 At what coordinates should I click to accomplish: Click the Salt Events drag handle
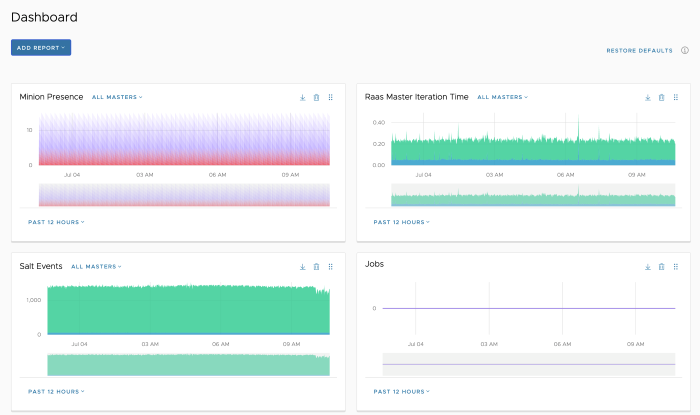[331, 267]
